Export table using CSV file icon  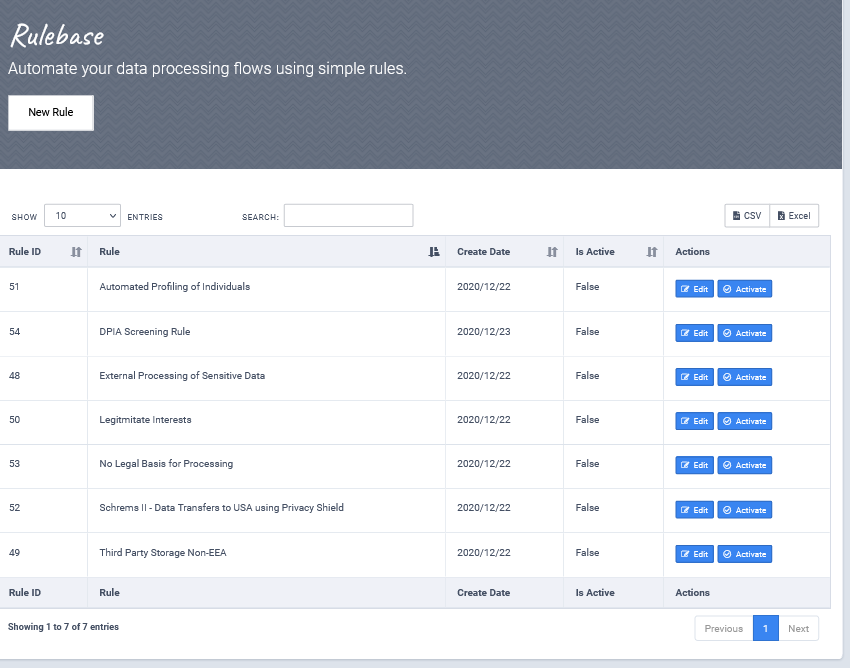click(736, 216)
